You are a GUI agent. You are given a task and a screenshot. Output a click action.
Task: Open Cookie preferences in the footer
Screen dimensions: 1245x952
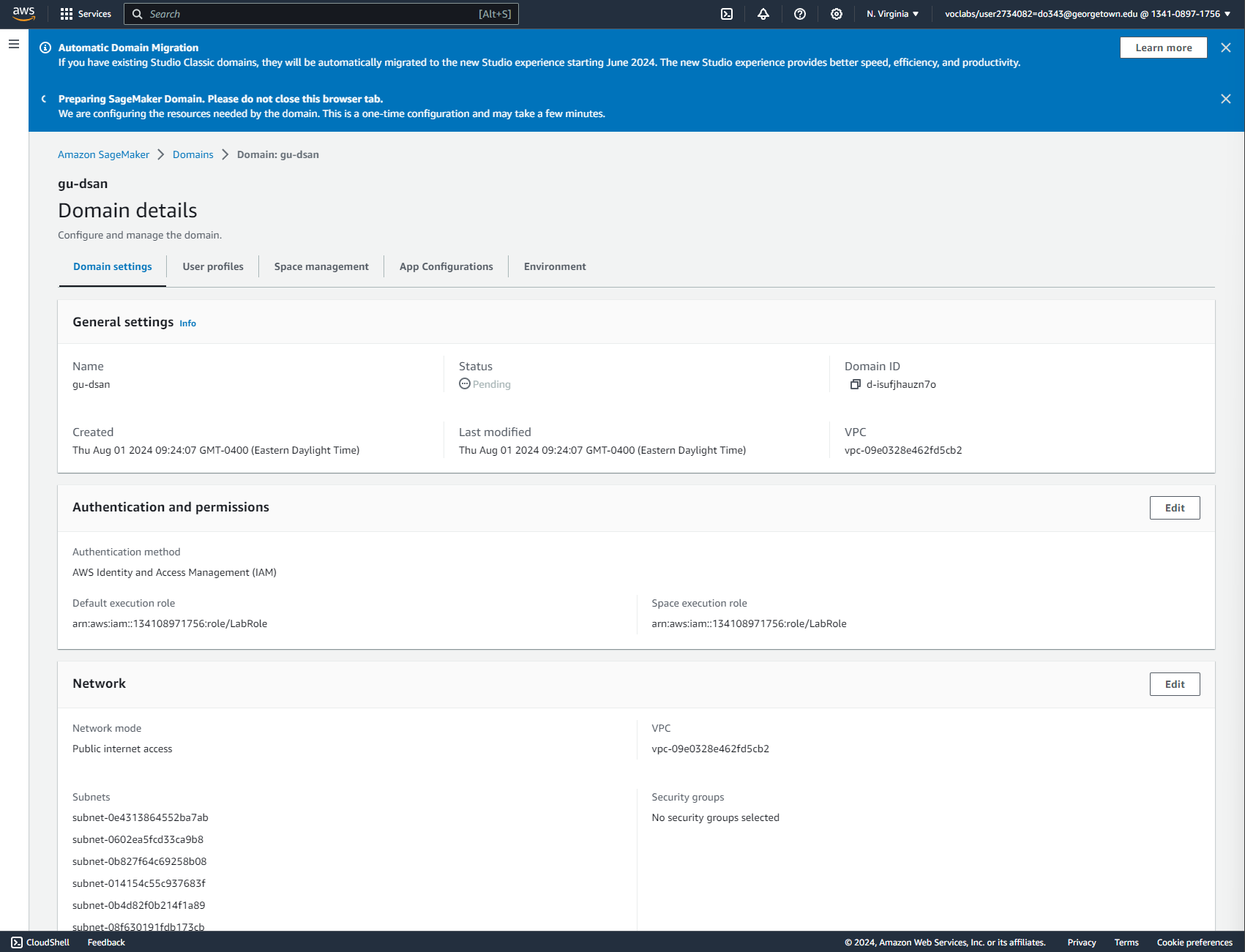[x=1194, y=942]
